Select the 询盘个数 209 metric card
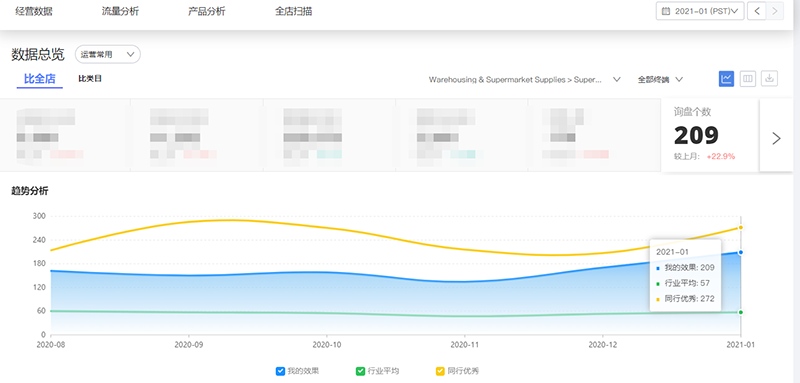 tap(710, 135)
